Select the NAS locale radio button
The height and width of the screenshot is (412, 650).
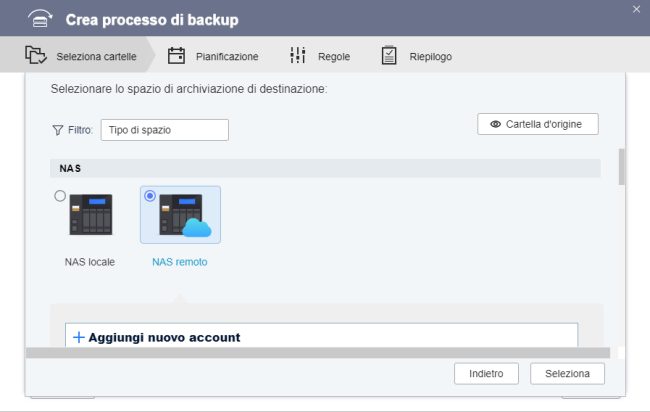point(60,196)
